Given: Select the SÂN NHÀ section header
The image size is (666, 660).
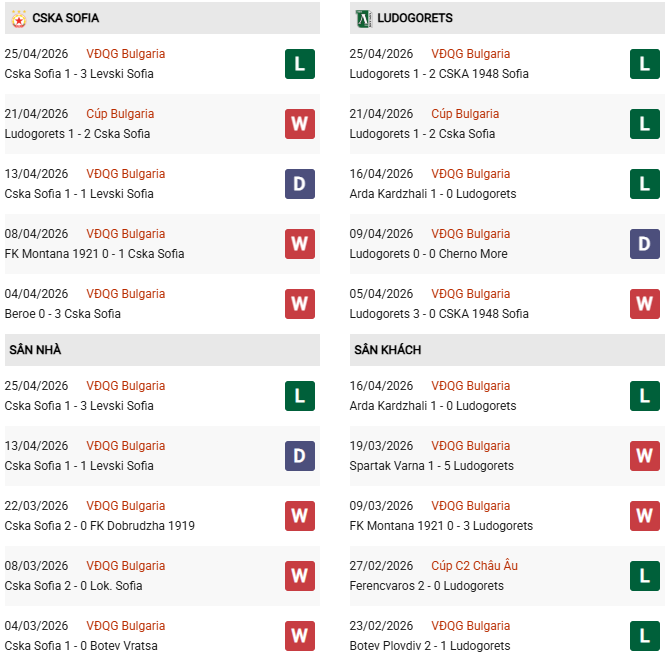Looking at the screenshot, I should [x=36, y=350].
